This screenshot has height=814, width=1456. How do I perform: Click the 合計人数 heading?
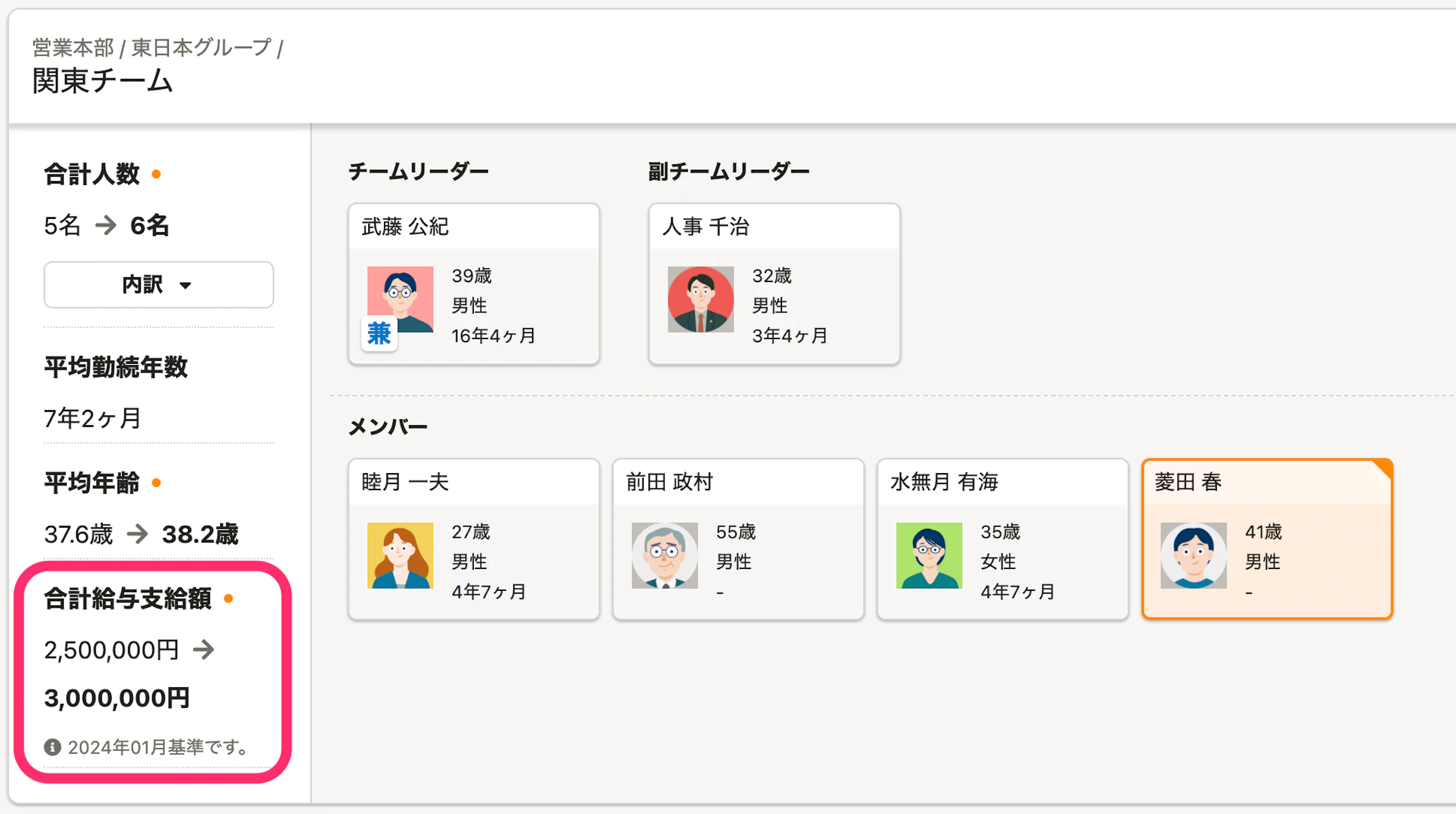(92, 174)
